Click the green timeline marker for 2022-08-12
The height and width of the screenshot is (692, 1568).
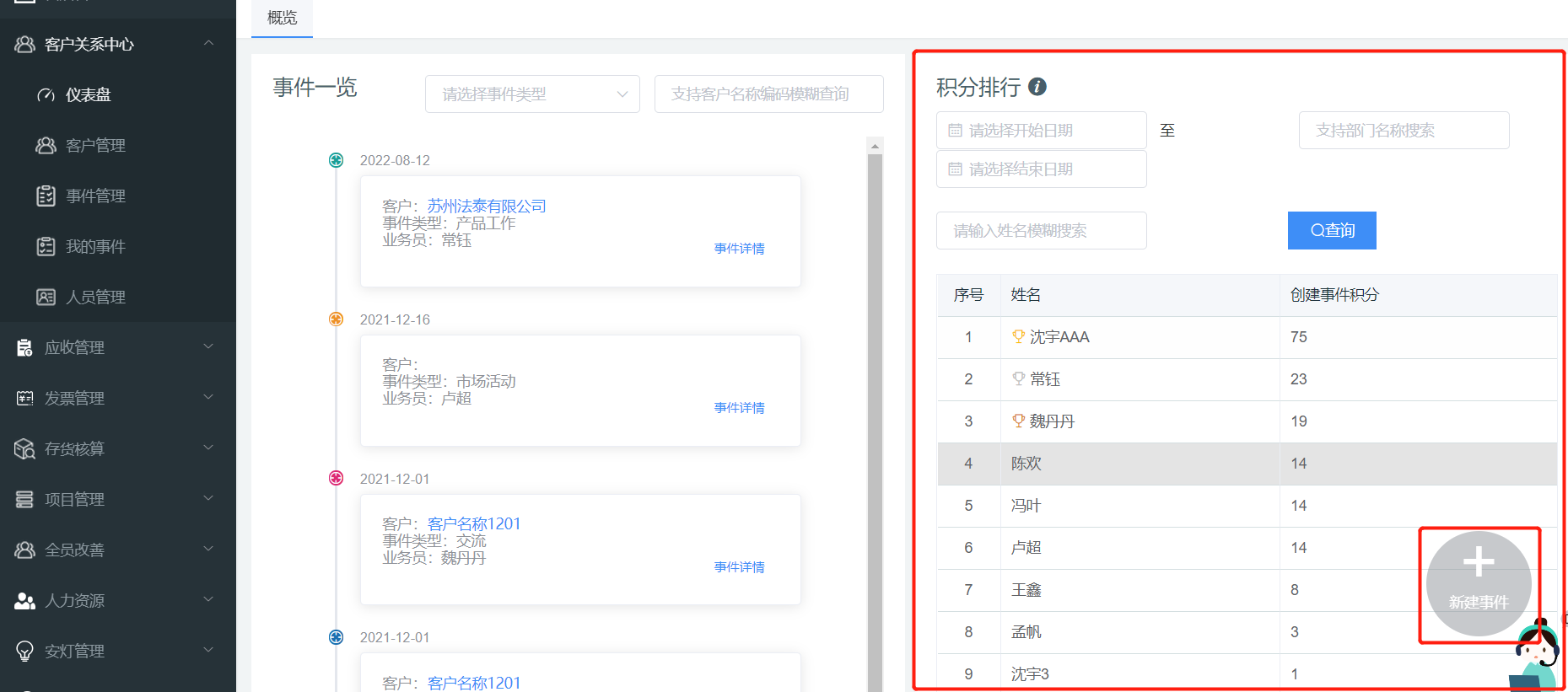pos(336,160)
